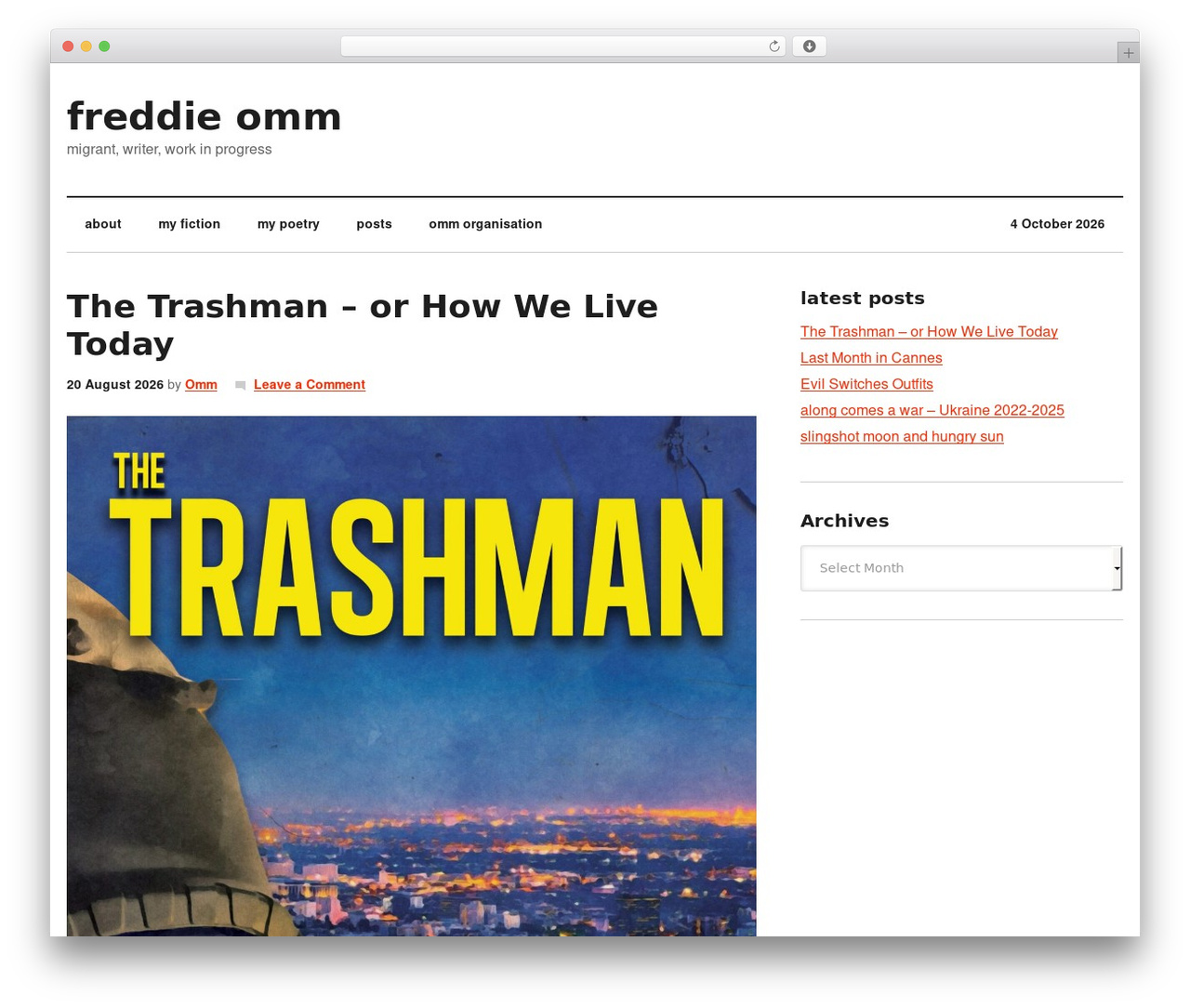Open latest post The Trashman link
Image resolution: width=1190 pixels, height=1008 pixels.
pos(929,332)
